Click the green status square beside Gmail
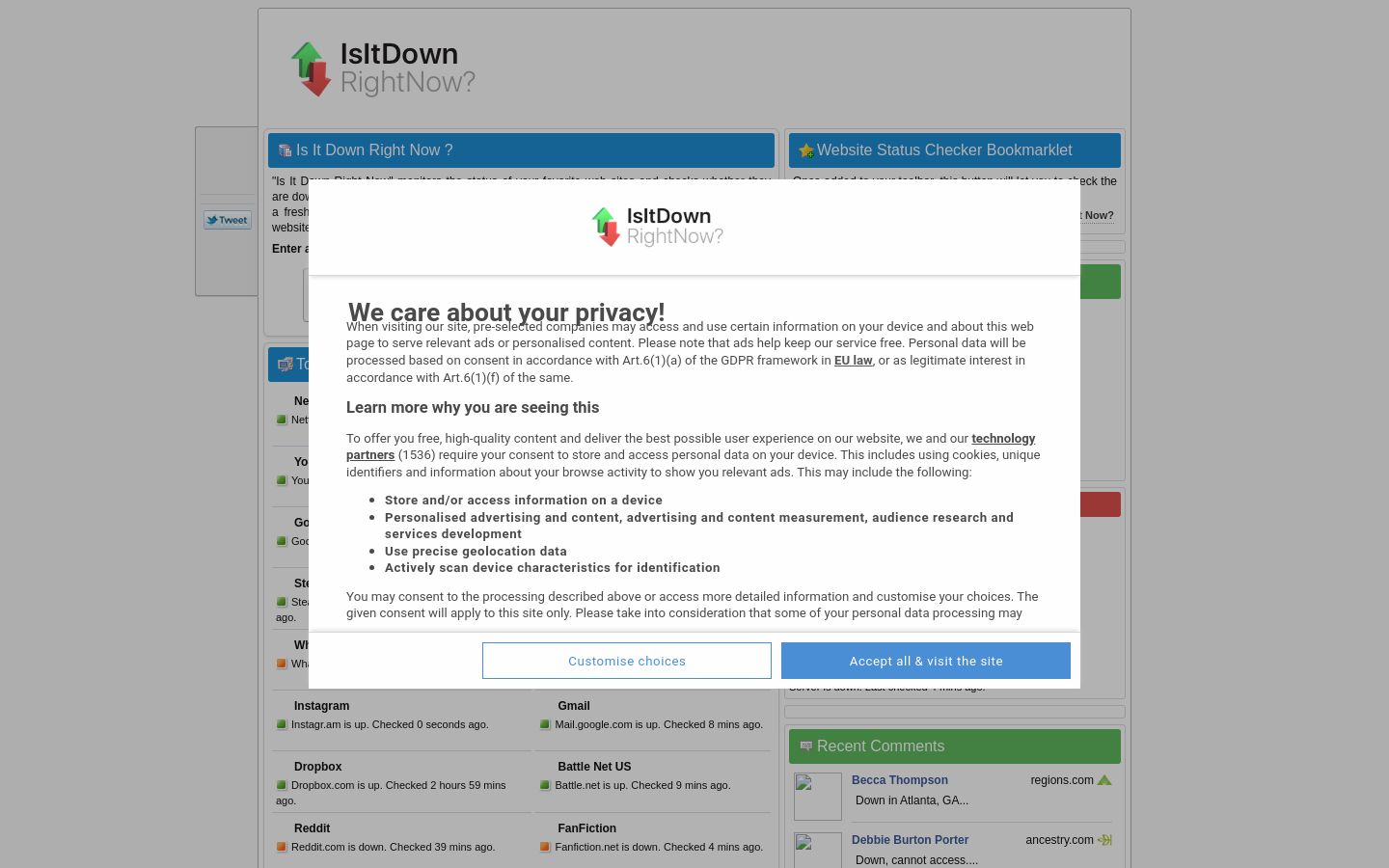 coord(545,724)
